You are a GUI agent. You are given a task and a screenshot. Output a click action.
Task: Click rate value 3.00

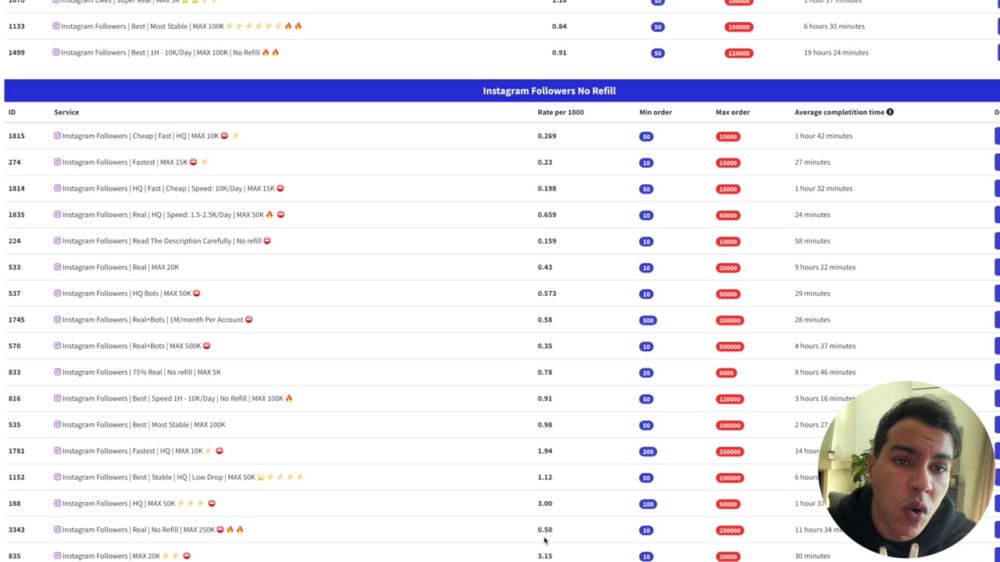tap(545, 503)
